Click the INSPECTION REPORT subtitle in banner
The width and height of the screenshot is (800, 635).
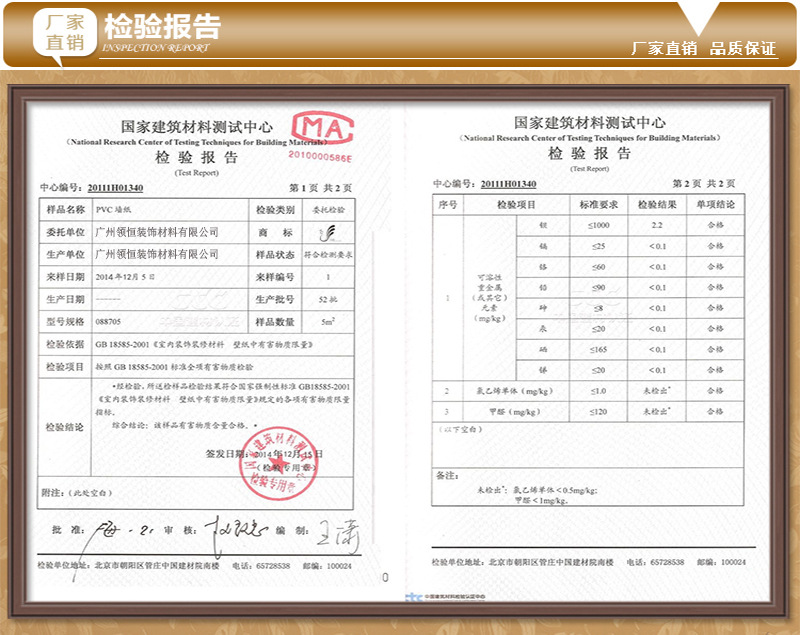click(156, 48)
